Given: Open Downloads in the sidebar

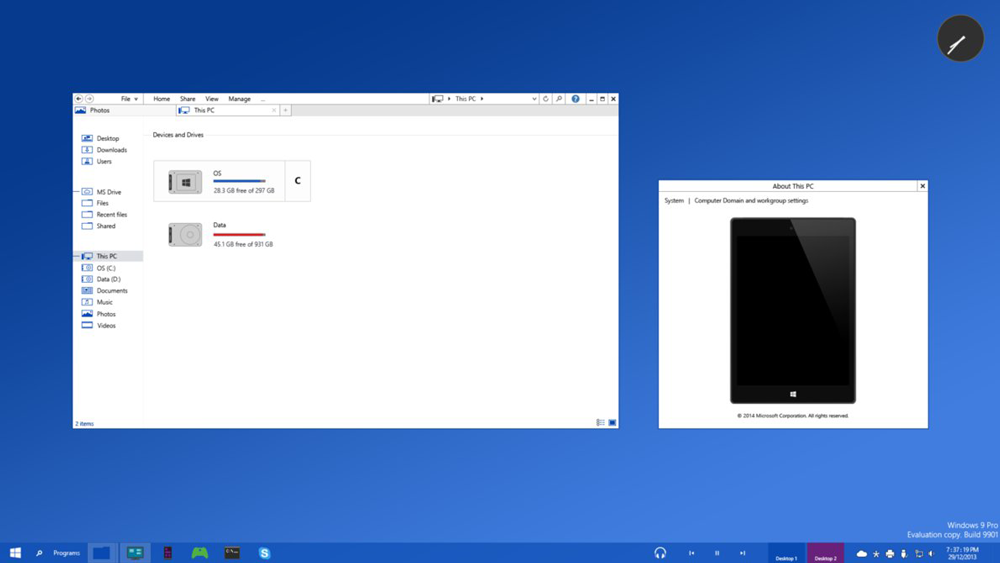Looking at the screenshot, I should [x=105, y=150].
